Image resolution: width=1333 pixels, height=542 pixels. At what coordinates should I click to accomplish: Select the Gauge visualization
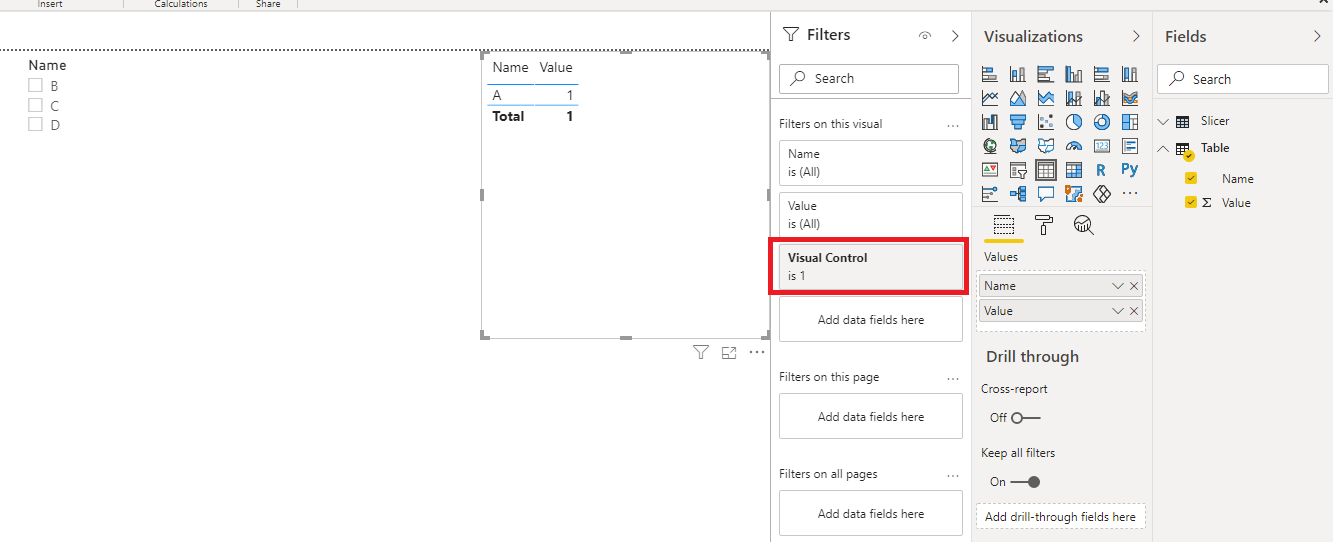(x=1074, y=146)
